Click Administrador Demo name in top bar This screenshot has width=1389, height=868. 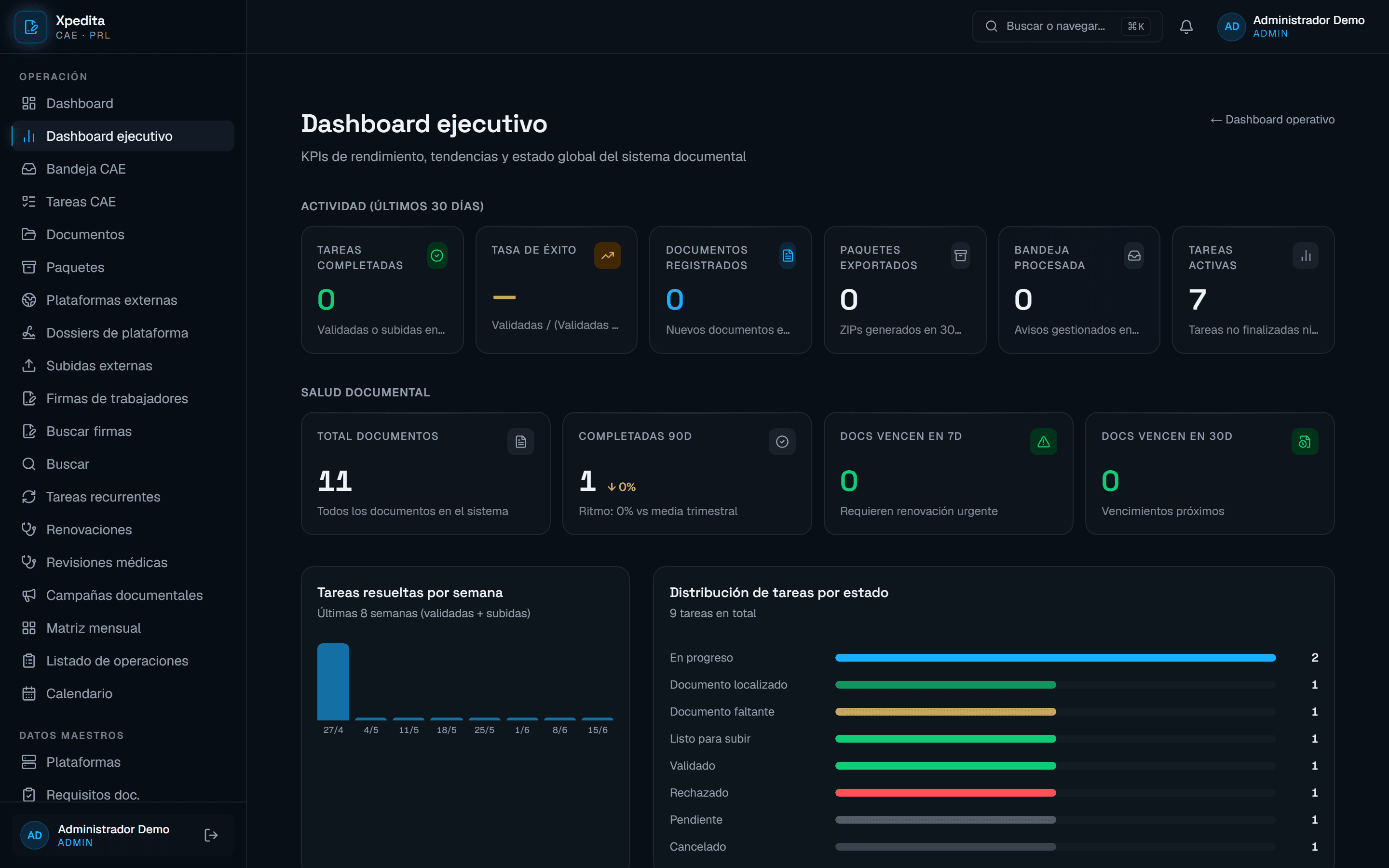(x=1308, y=20)
